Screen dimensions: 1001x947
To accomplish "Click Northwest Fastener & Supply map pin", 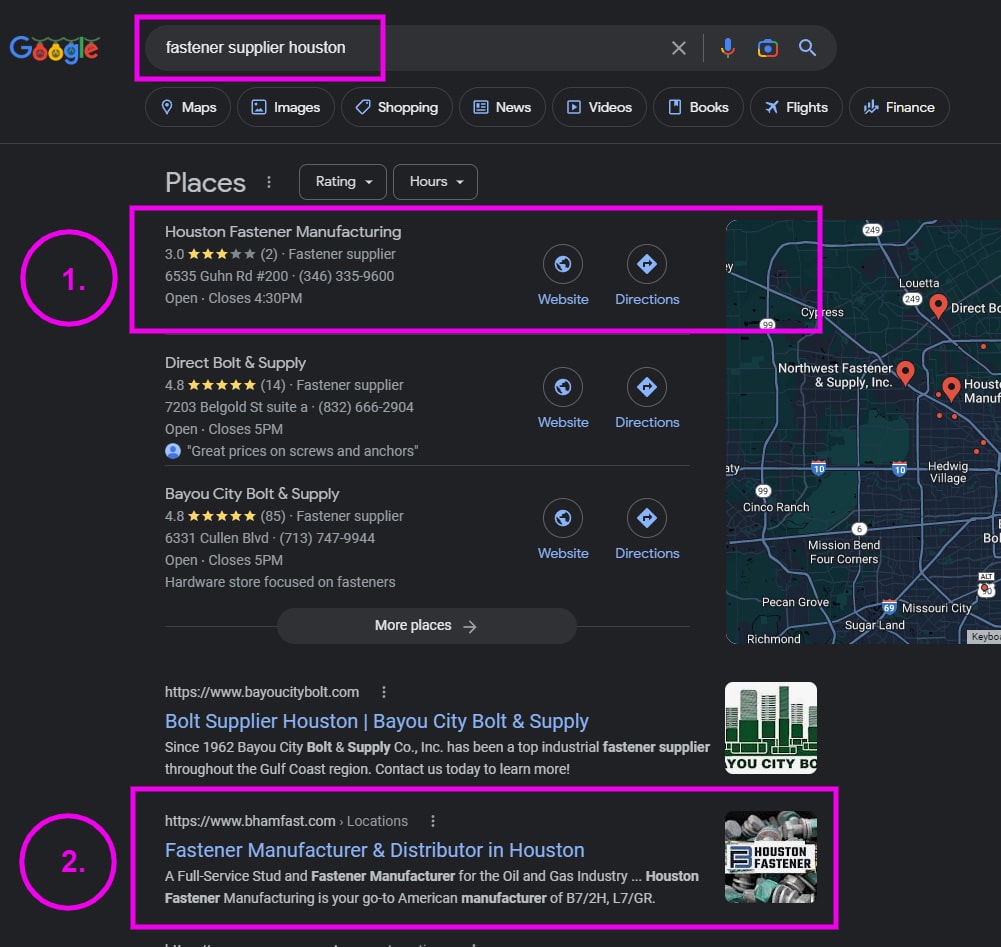I will point(905,372).
